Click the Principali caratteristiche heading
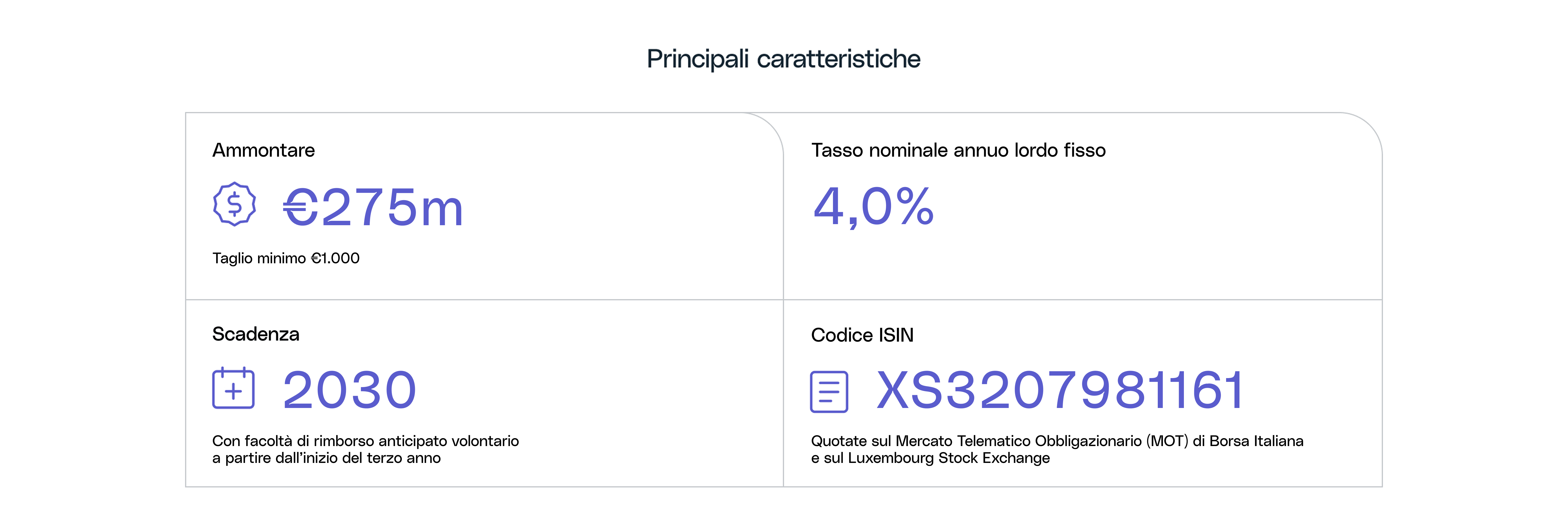 click(783, 59)
